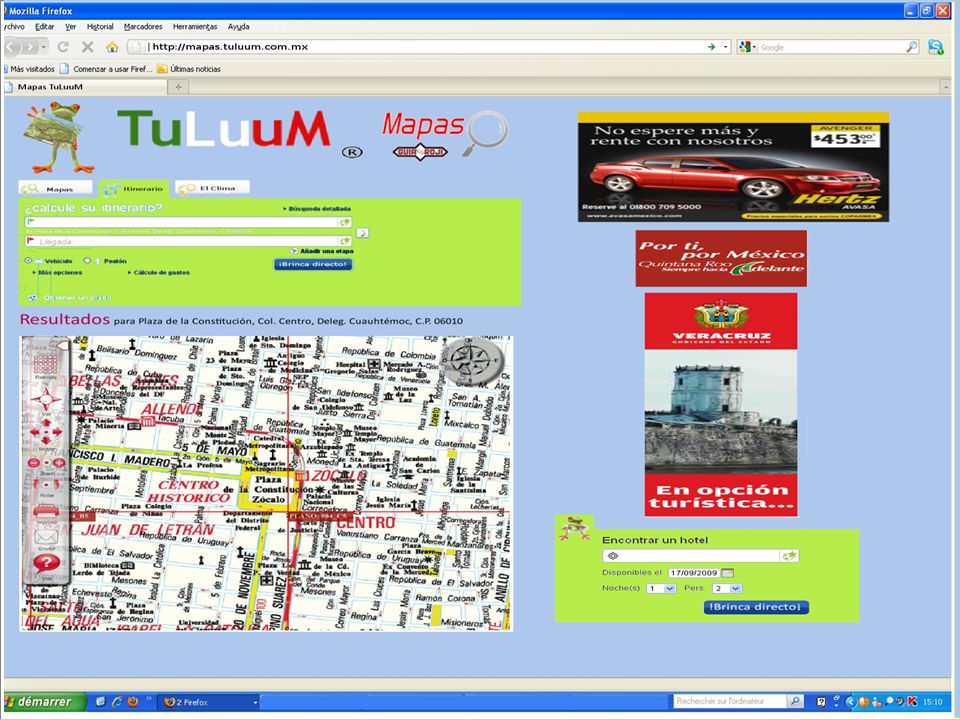Click the Veracruz tourism ad banner
Image resolution: width=960 pixels, height=720 pixels.
click(721, 405)
